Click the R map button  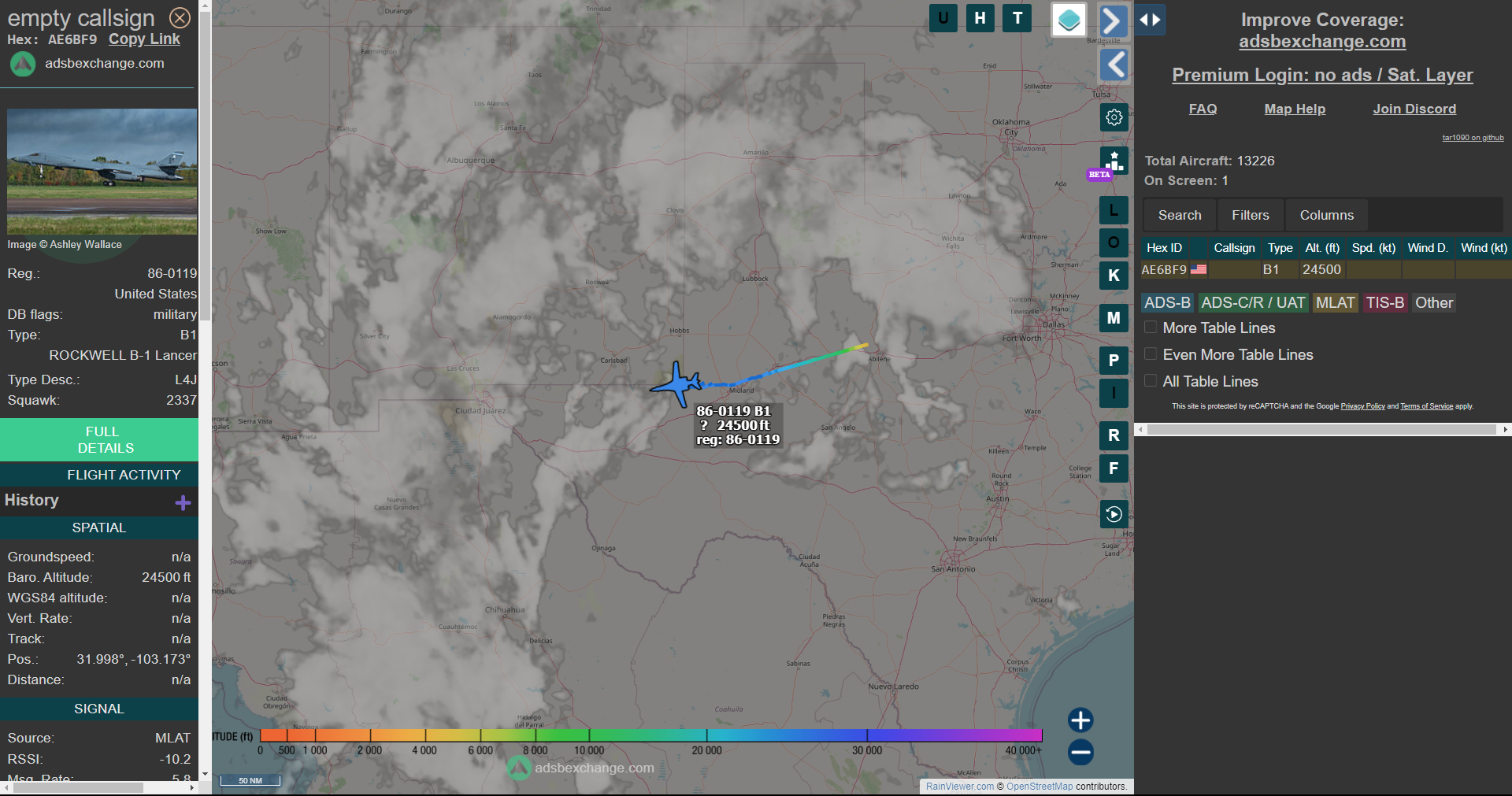coord(1114,435)
